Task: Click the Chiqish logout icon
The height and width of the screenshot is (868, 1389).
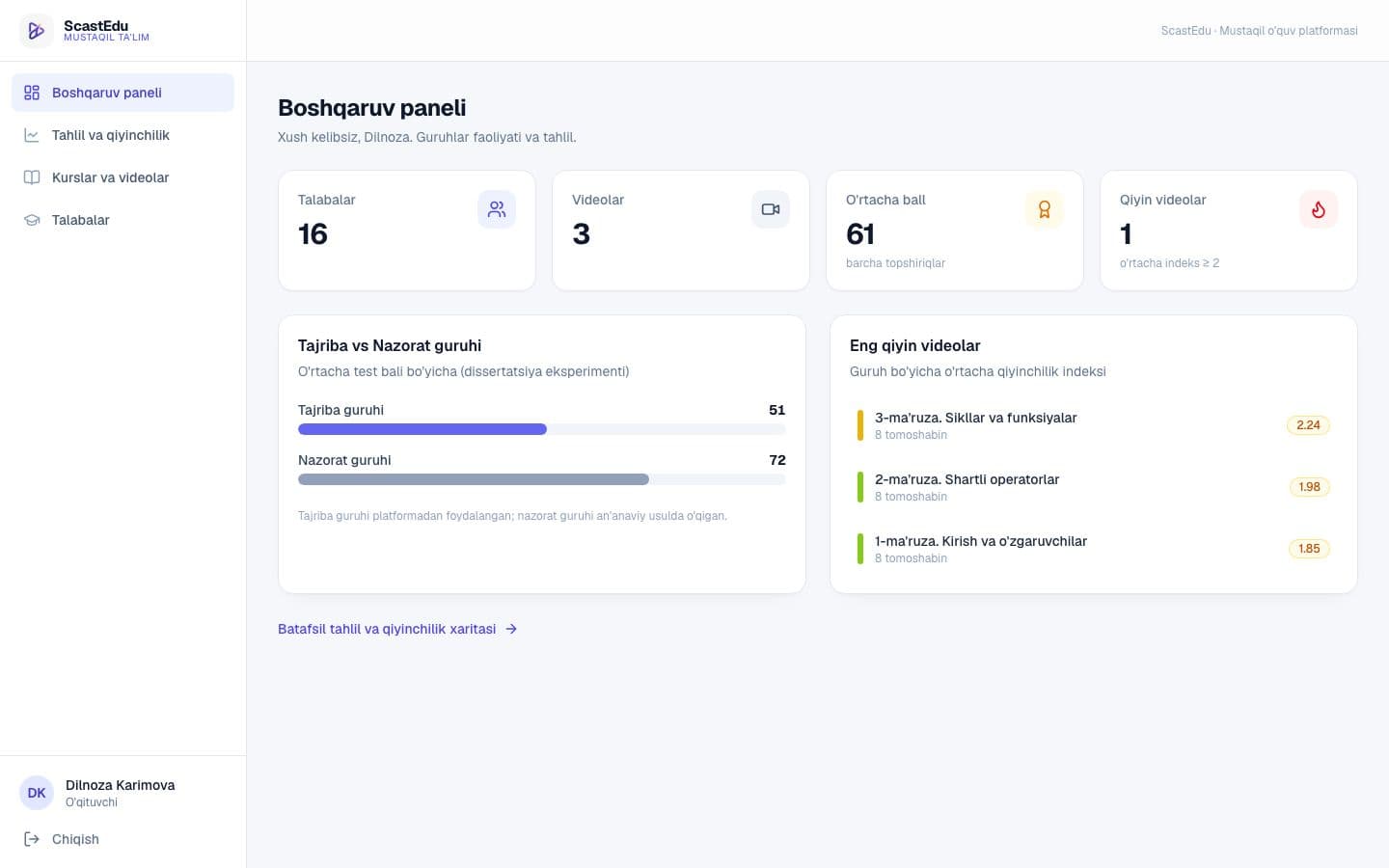Action: (x=32, y=839)
